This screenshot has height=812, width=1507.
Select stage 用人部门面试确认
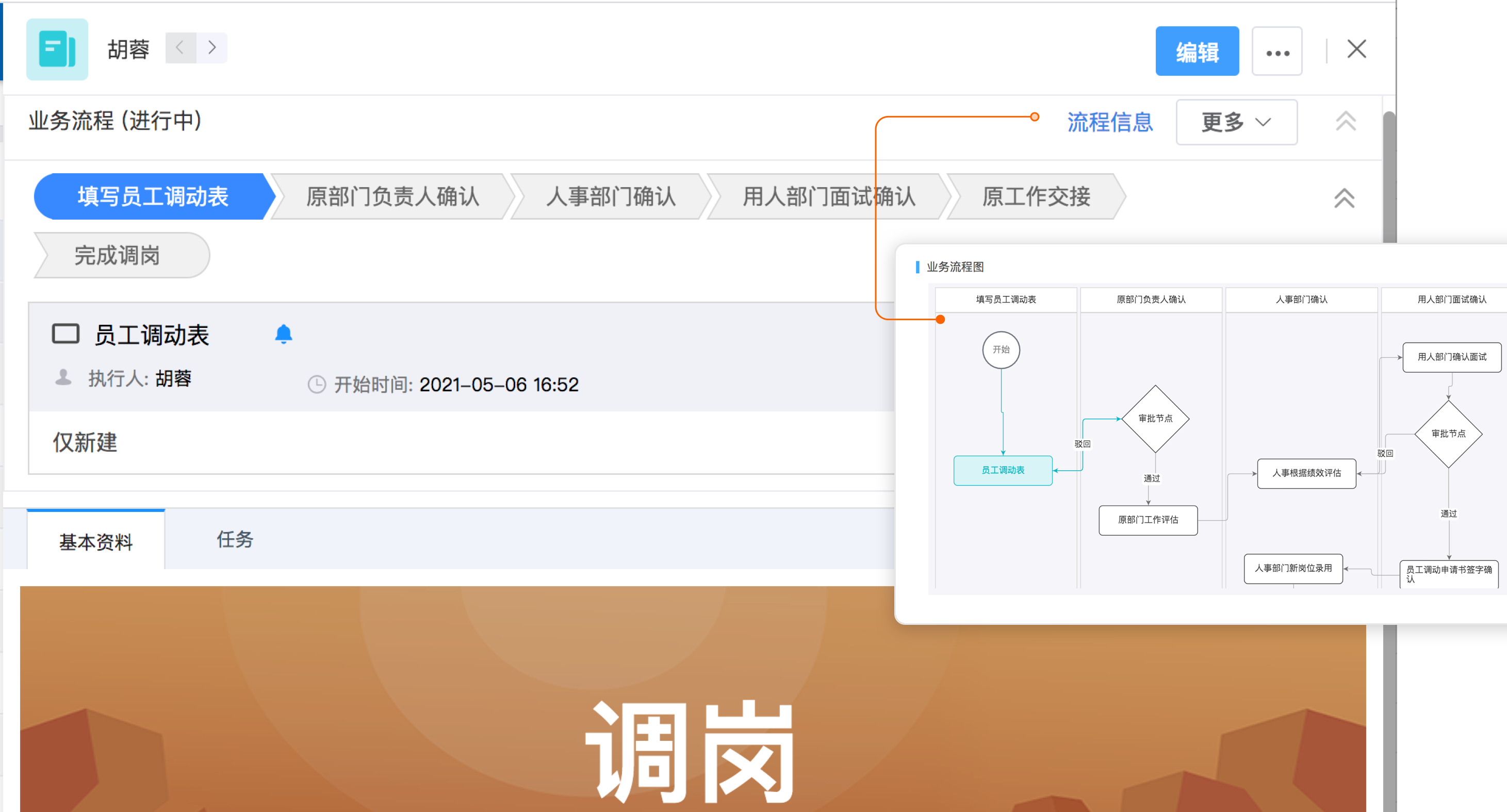click(828, 196)
